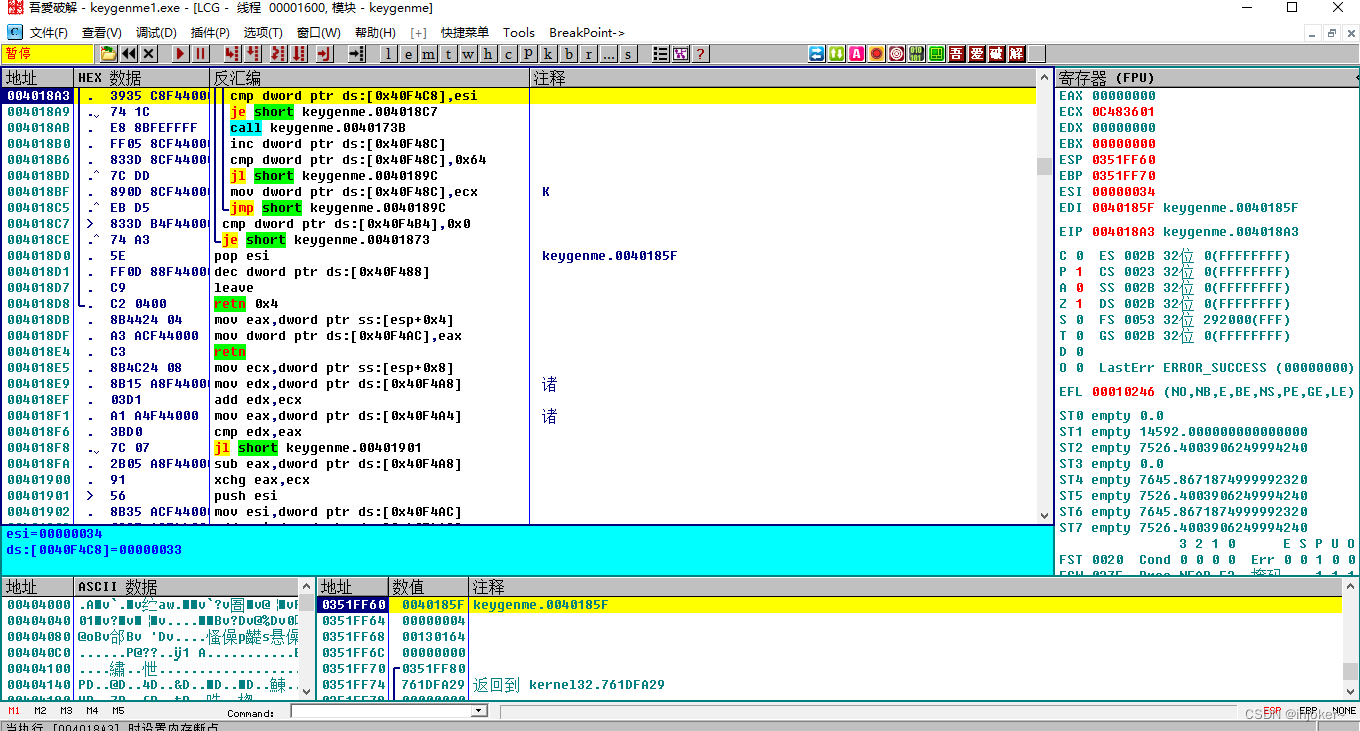The height and width of the screenshot is (731, 1360).
Task: Select the call keygenme.0040173B instruction row
Action: 520,128
